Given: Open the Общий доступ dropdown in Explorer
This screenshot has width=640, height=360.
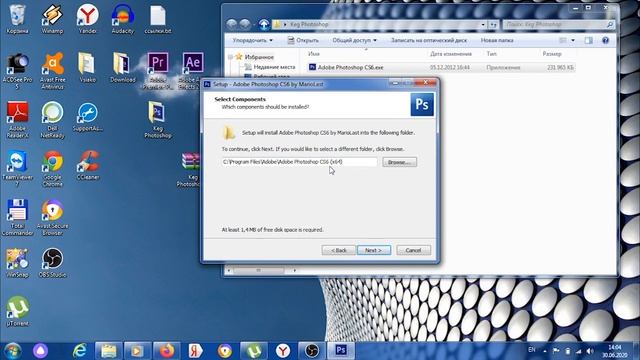Looking at the screenshot, I should [x=354, y=40].
